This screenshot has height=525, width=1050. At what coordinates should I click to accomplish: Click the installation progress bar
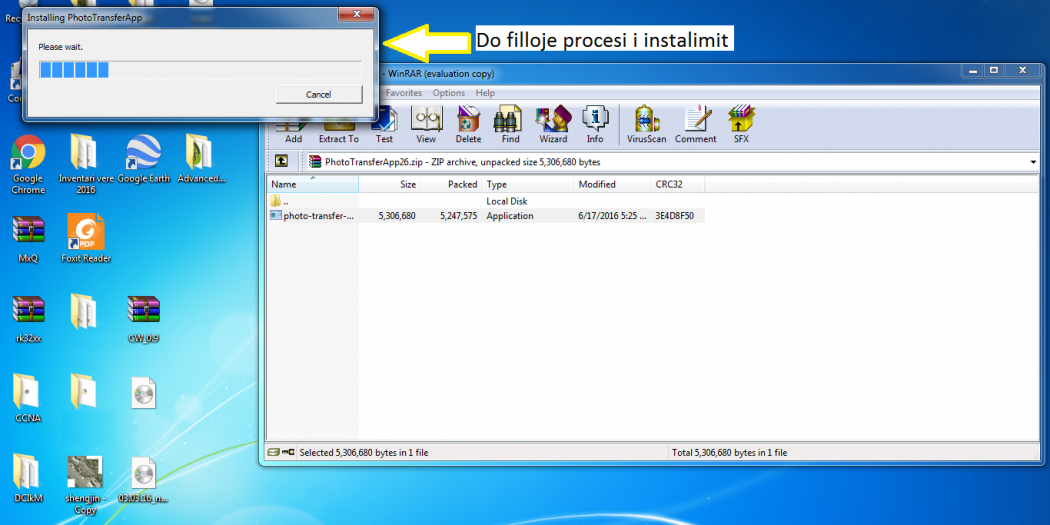tap(200, 70)
